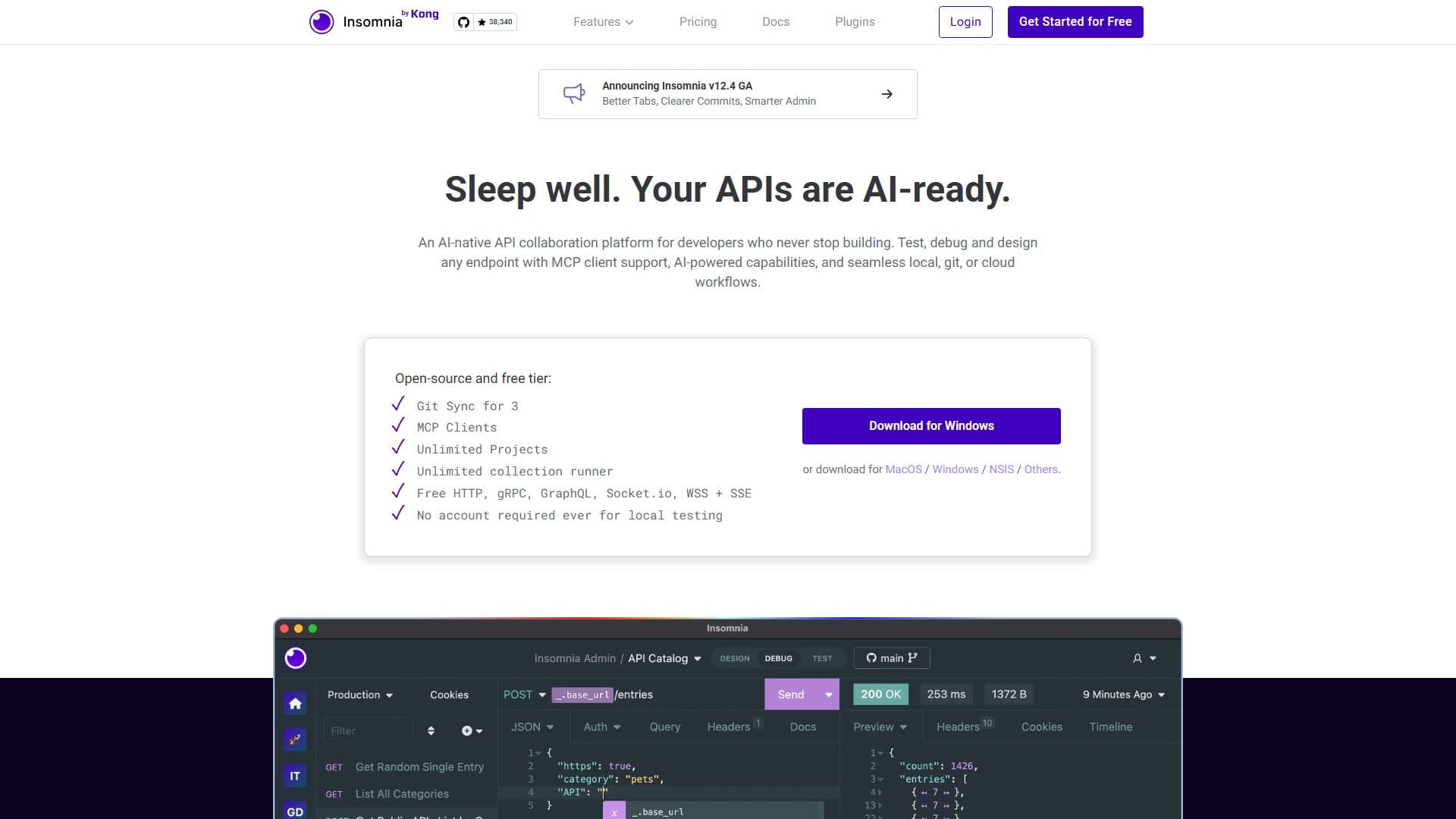This screenshot has width=1456, height=819.
Task: Open the Preview dropdown in response pane
Action: point(880,726)
